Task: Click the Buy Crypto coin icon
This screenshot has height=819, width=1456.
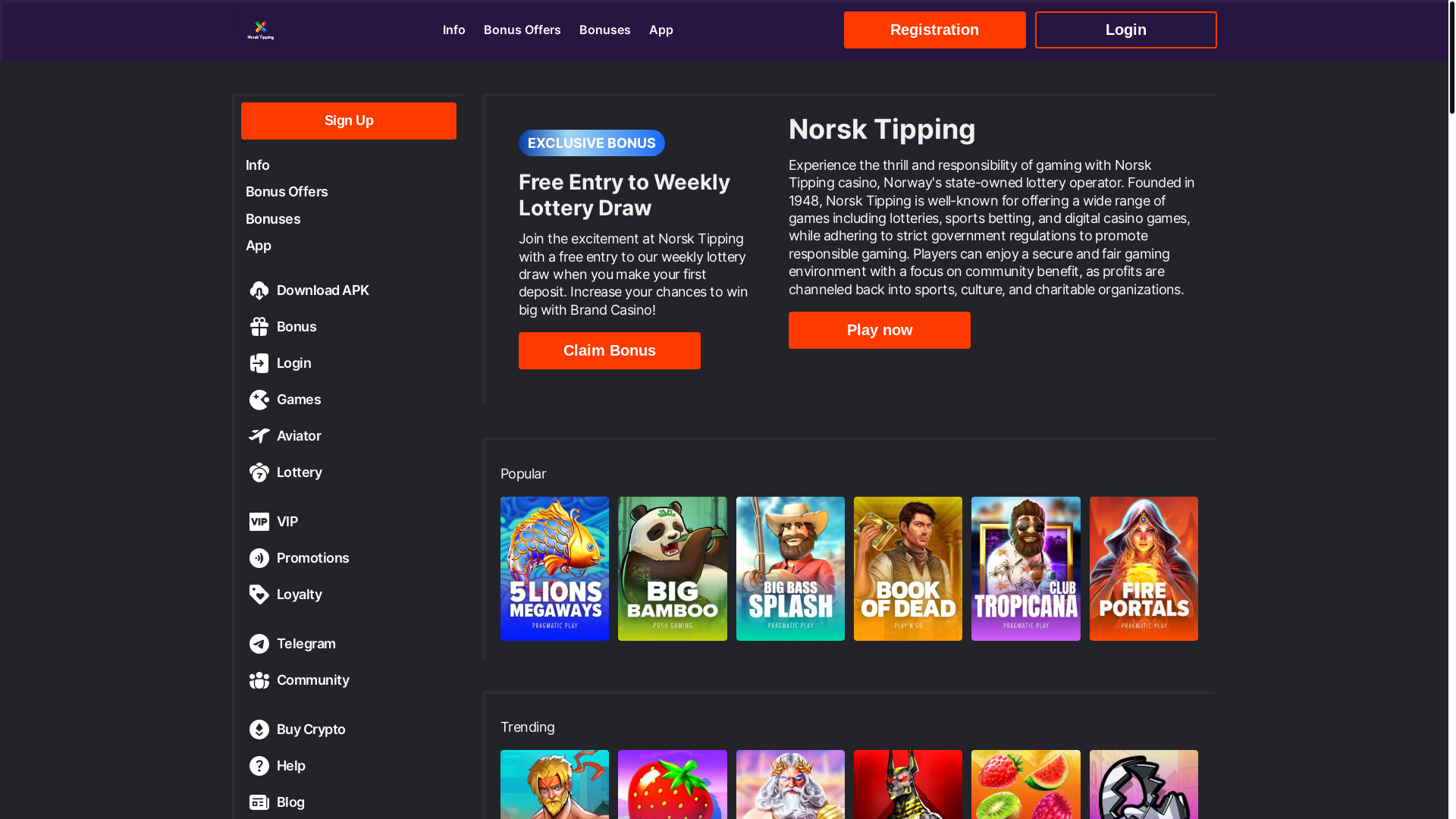Action: (259, 730)
